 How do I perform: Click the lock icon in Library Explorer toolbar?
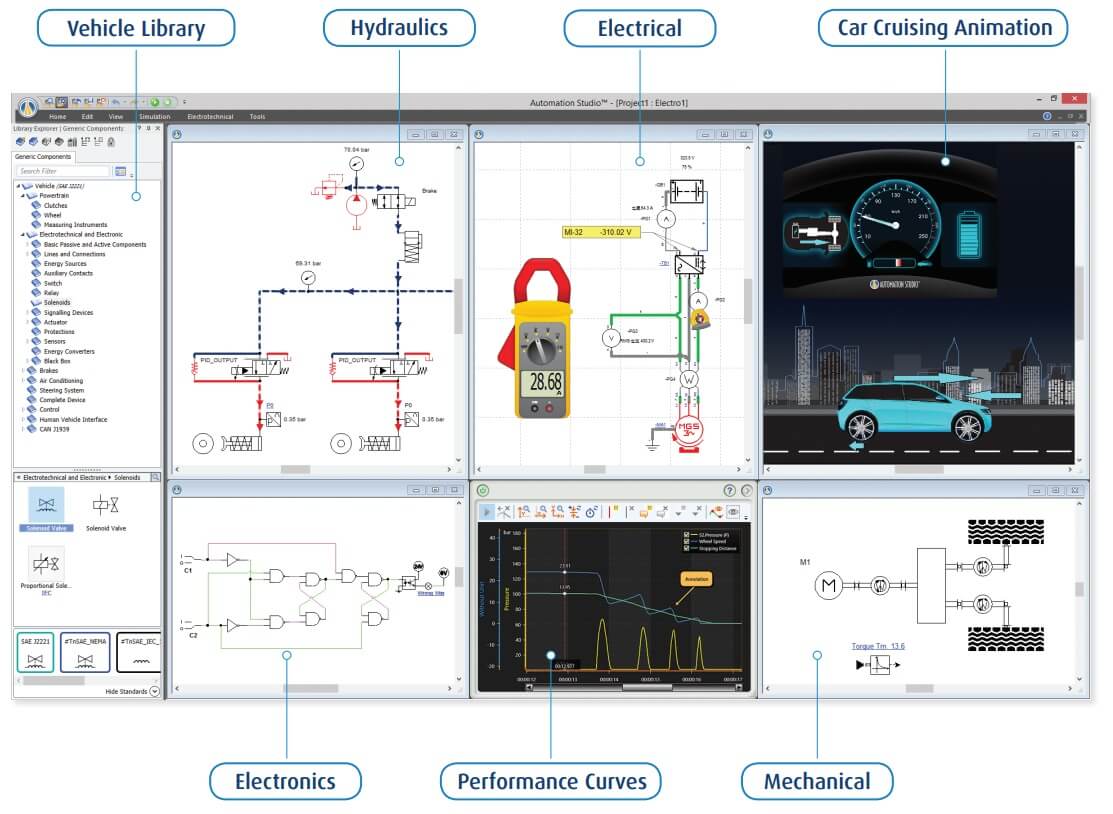(x=111, y=142)
